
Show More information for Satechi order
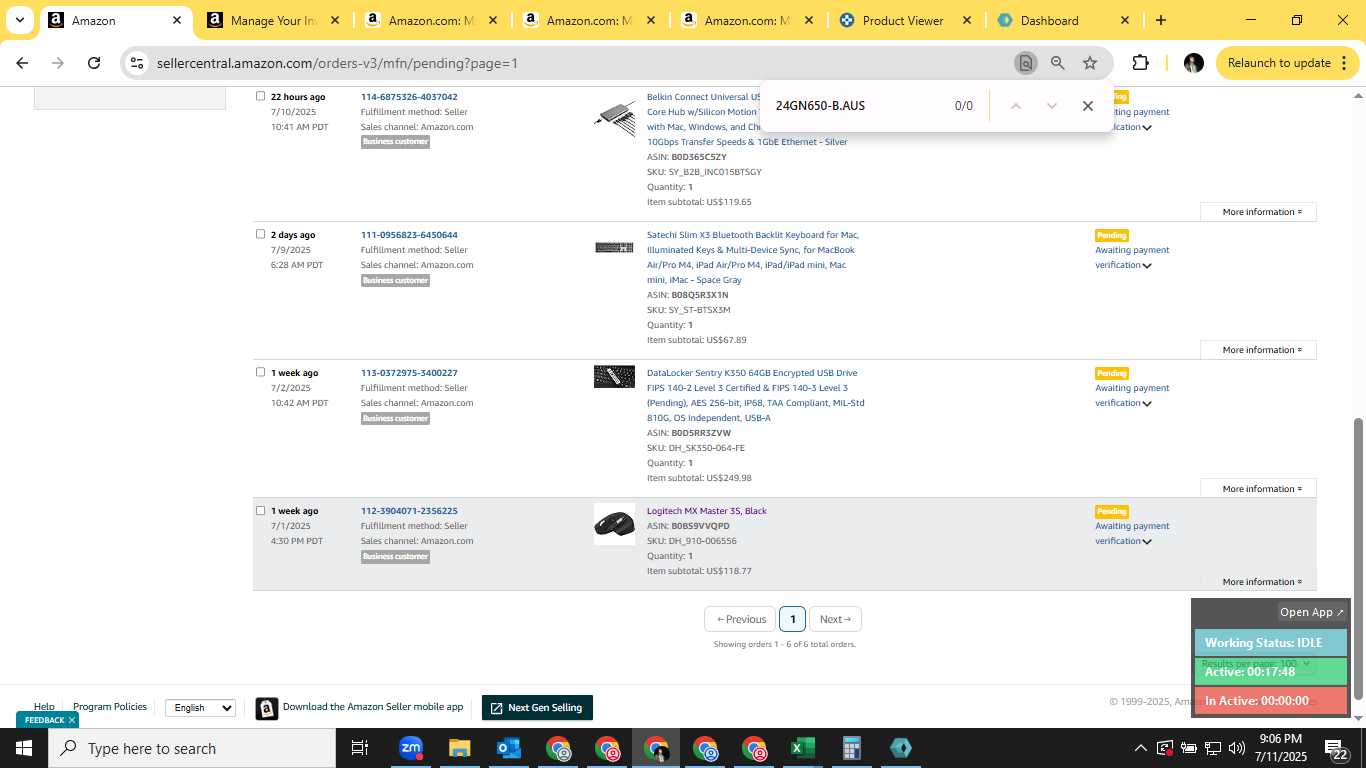(1262, 350)
